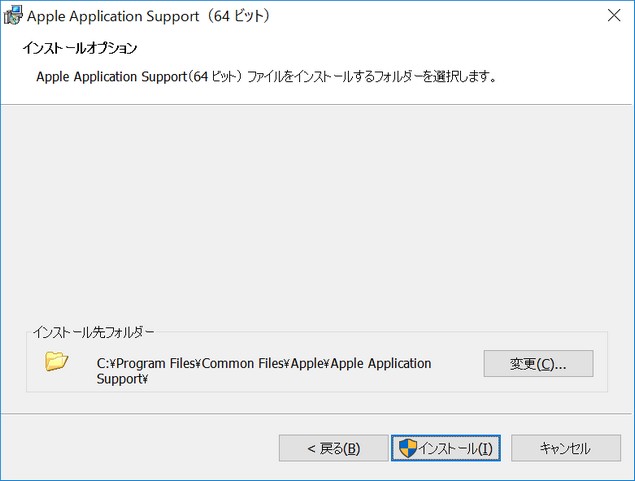The height and width of the screenshot is (481, 635).
Task: Click the インストール(I) install button
Action: tap(446, 448)
